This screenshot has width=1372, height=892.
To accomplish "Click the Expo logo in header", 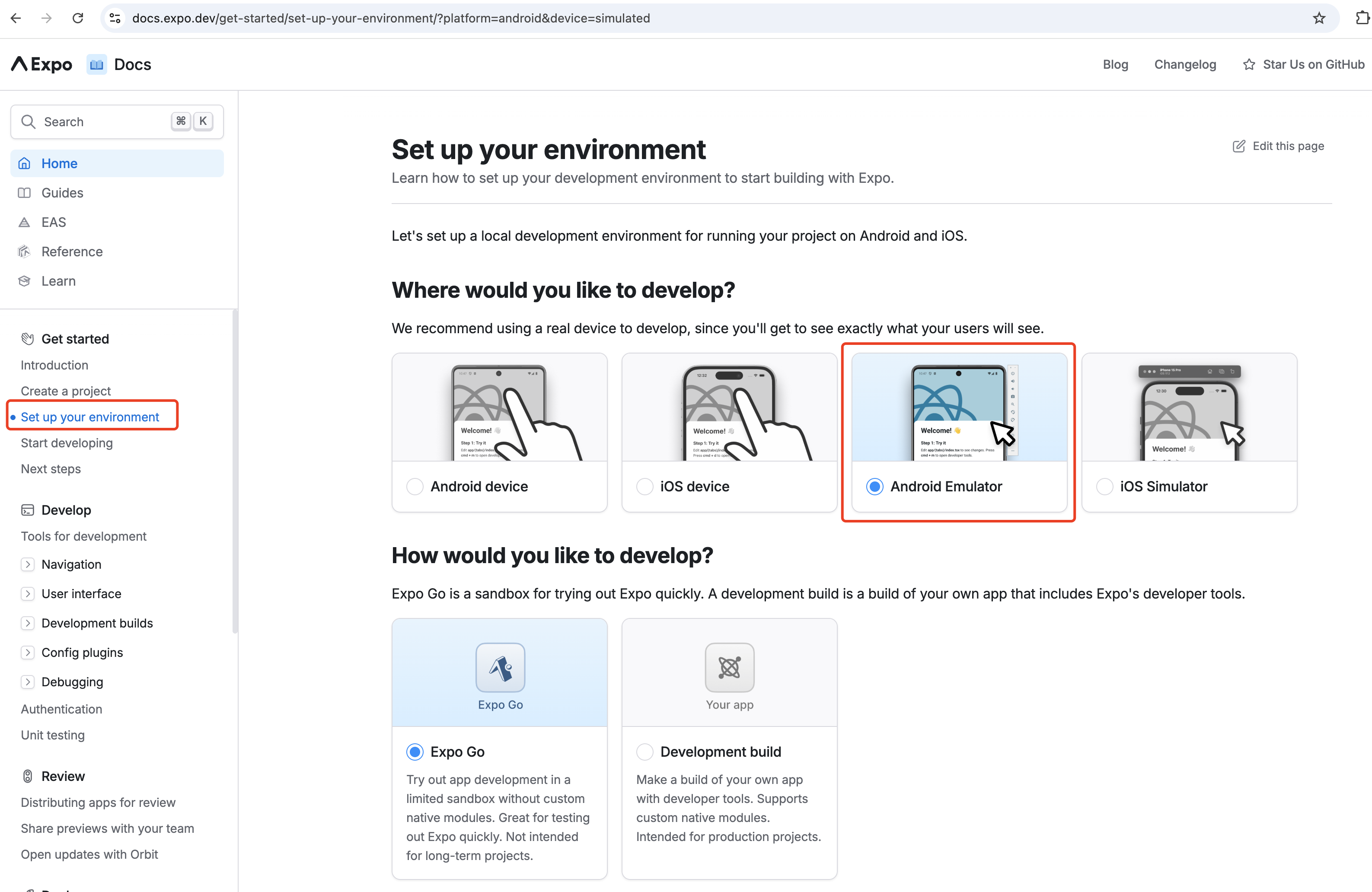I will coord(41,64).
